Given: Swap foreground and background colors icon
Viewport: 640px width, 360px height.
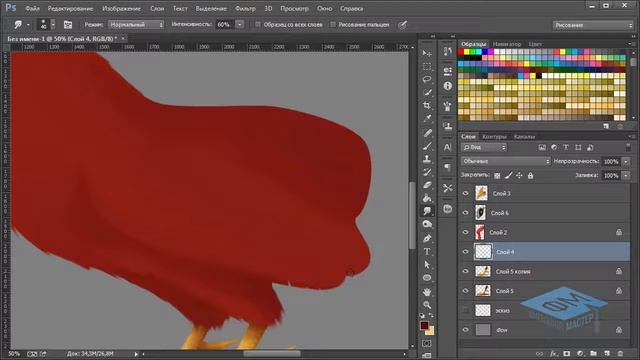Looking at the screenshot, I should pyautogui.click(x=431, y=316).
